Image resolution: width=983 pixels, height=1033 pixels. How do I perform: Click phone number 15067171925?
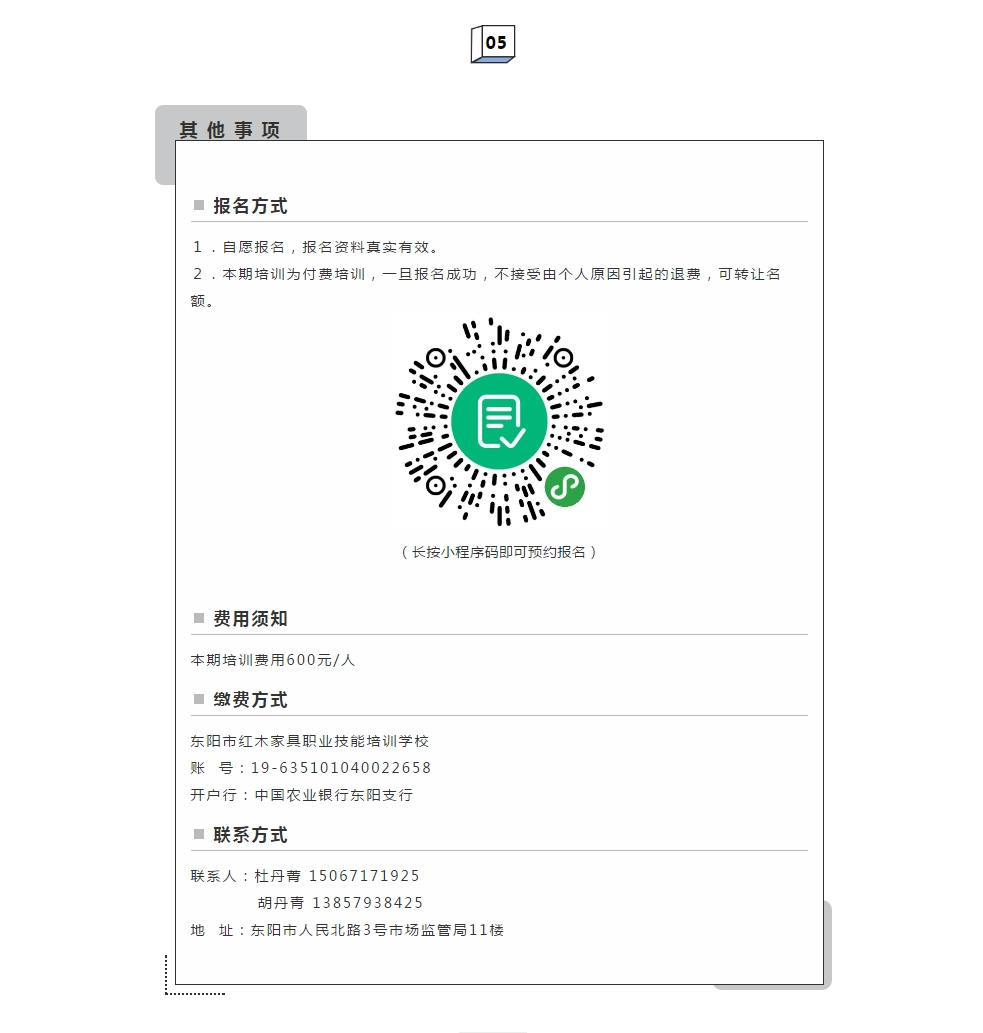click(364, 876)
